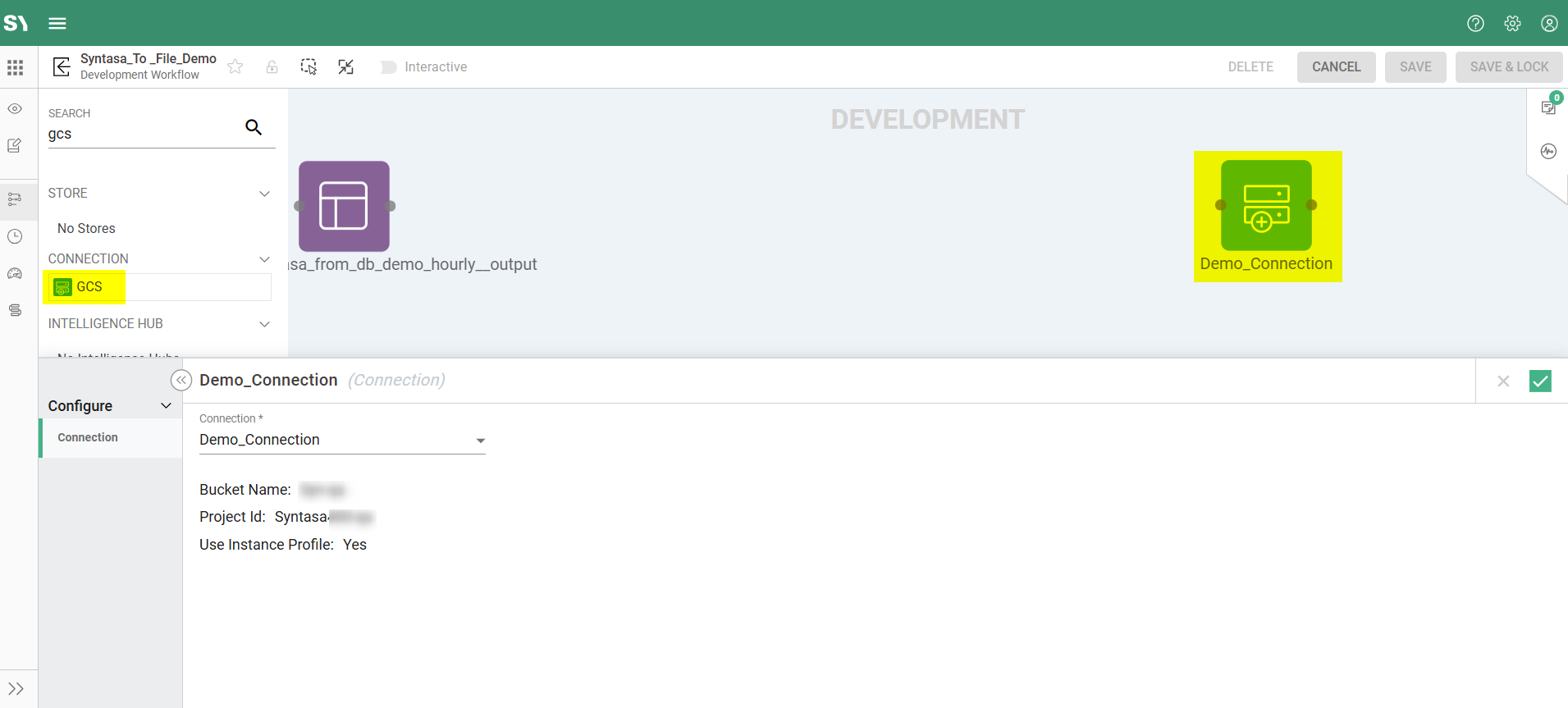The width and height of the screenshot is (1568, 708).
Task: Collapse the STORE section
Action: coord(264,194)
